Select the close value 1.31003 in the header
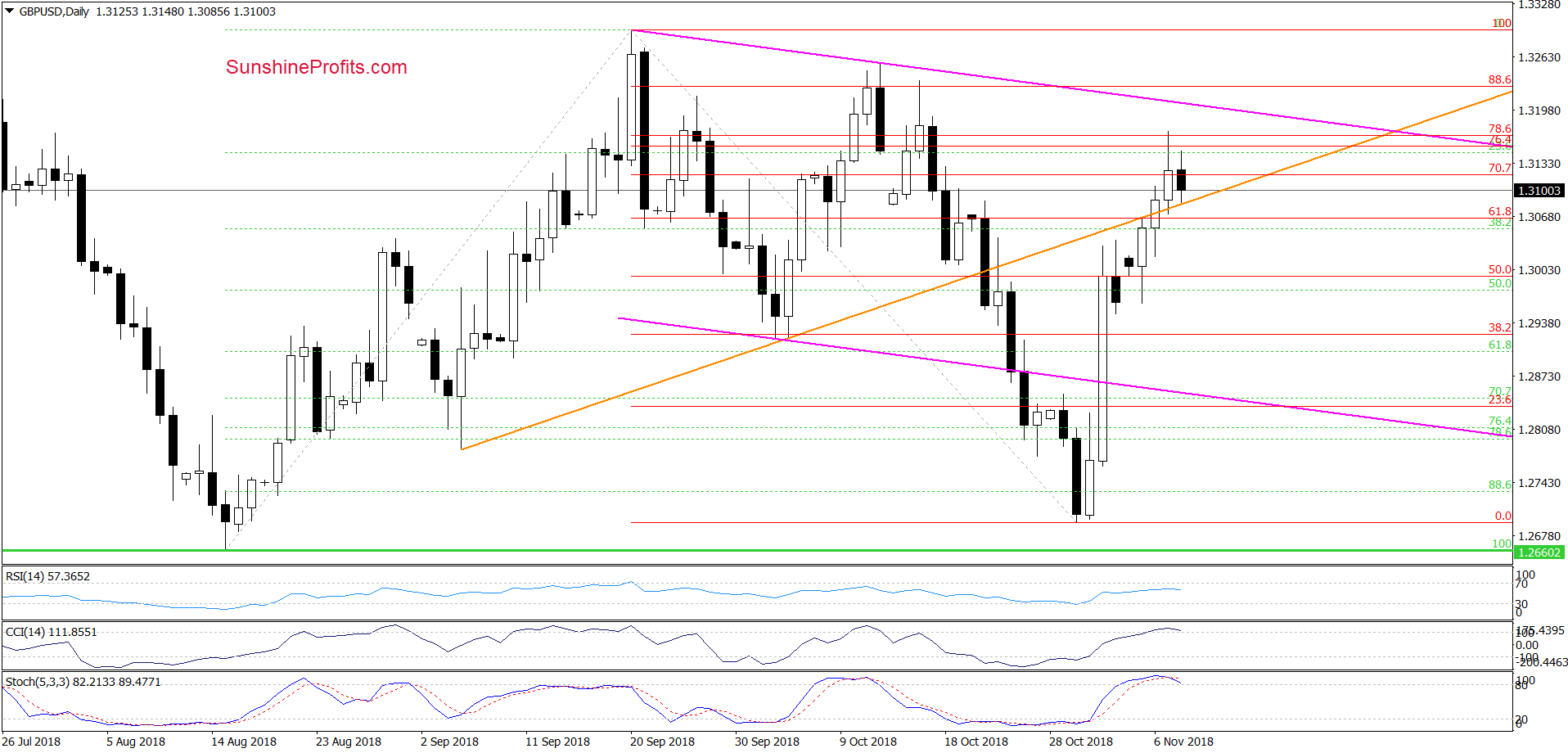 click(x=255, y=11)
